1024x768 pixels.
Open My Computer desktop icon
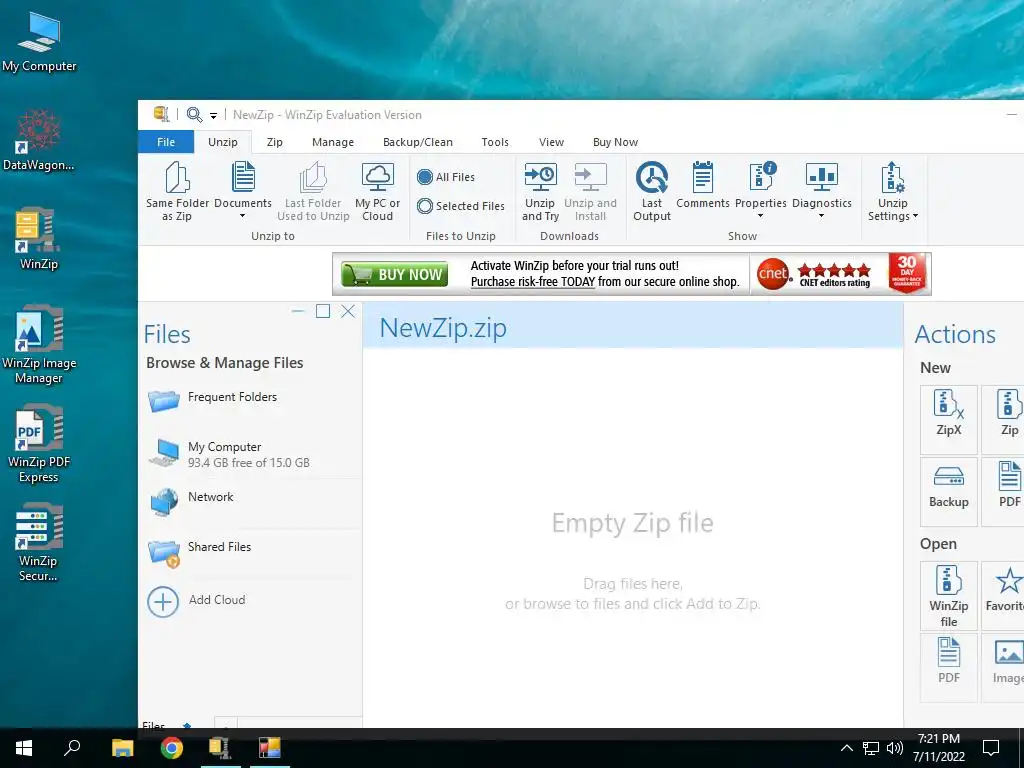tap(39, 42)
